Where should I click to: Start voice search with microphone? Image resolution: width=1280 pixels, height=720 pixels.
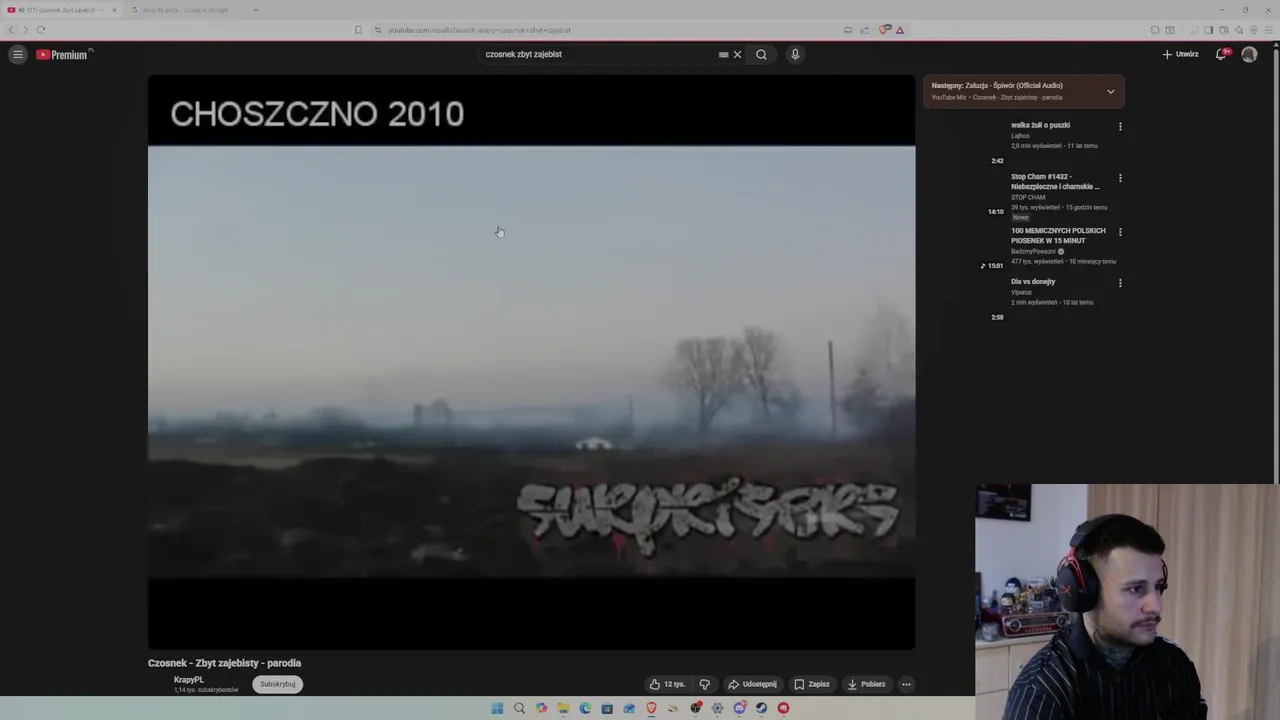click(795, 55)
